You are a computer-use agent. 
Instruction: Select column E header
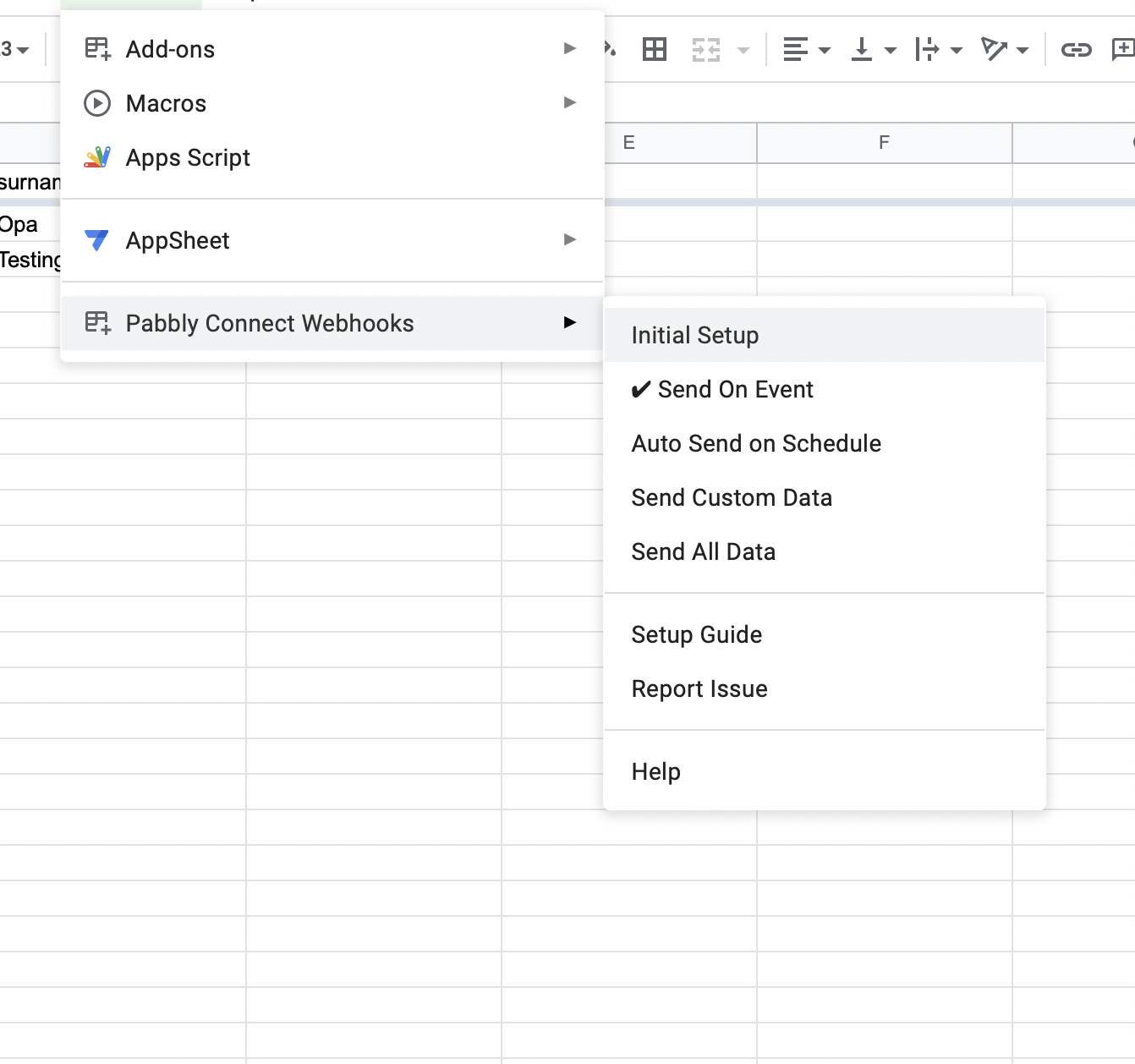[x=680, y=142]
